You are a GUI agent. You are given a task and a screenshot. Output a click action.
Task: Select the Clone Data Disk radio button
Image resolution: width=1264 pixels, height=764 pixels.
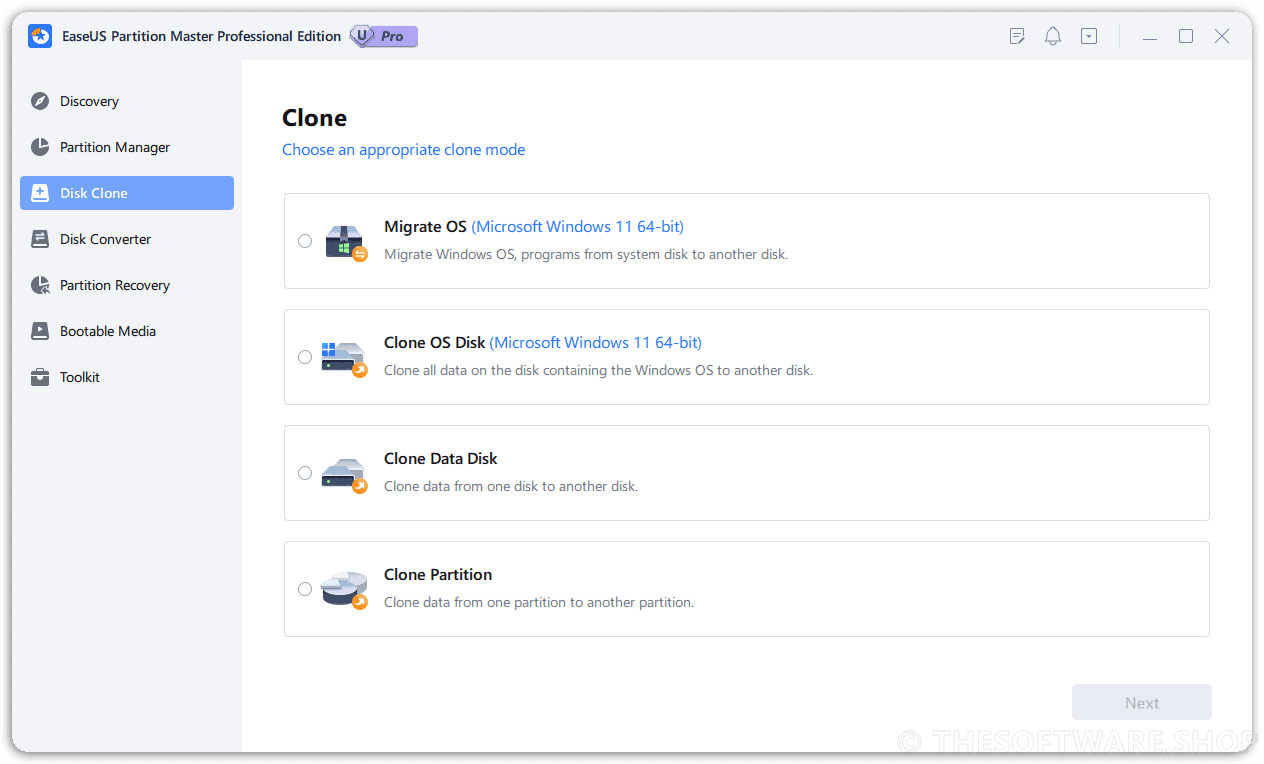pyautogui.click(x=305, y=473)
